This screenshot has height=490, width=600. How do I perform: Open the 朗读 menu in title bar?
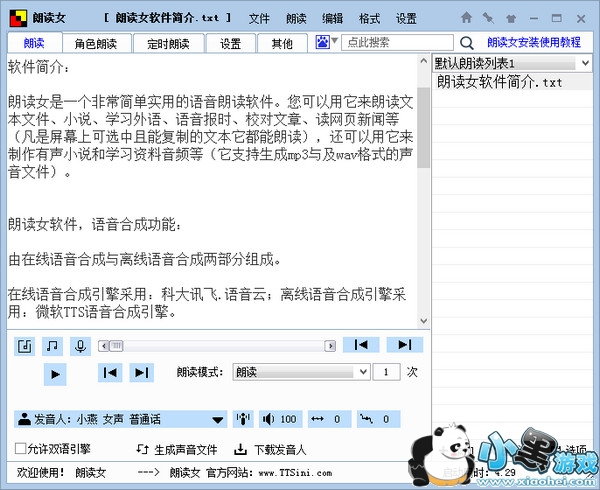click(x=296, y=18)
